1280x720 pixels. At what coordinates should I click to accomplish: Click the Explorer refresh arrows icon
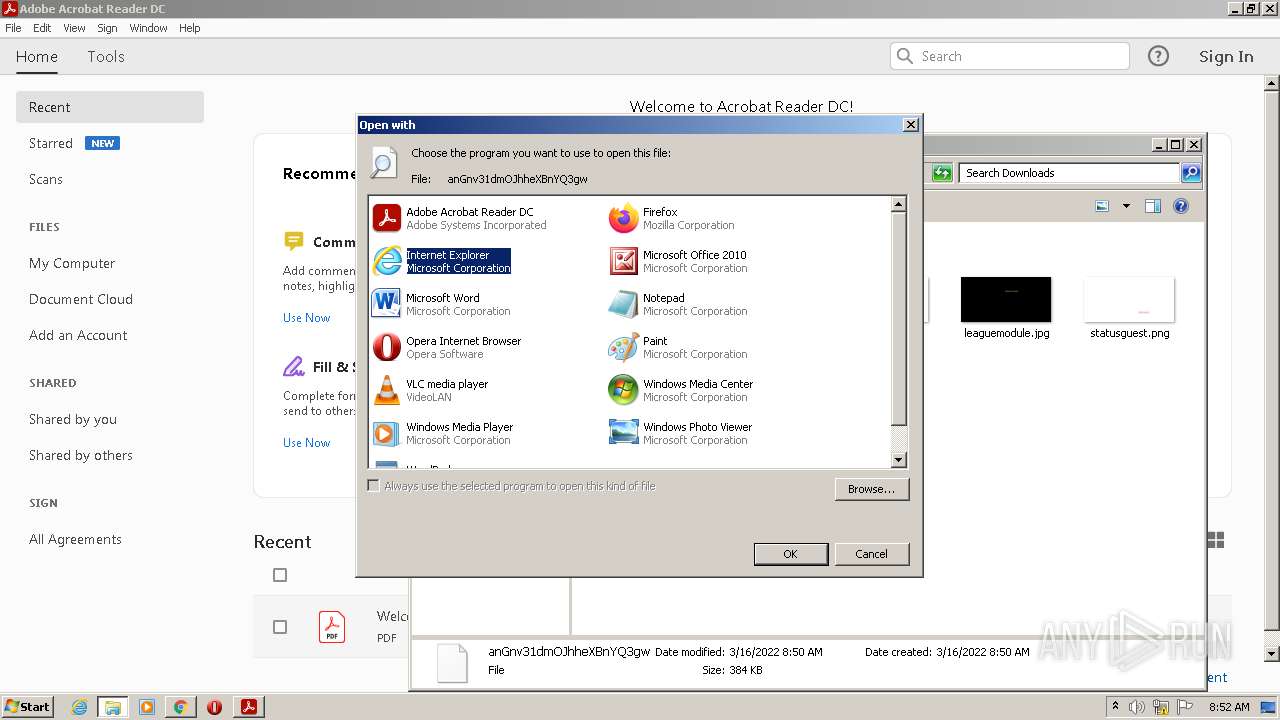[941, 173]
